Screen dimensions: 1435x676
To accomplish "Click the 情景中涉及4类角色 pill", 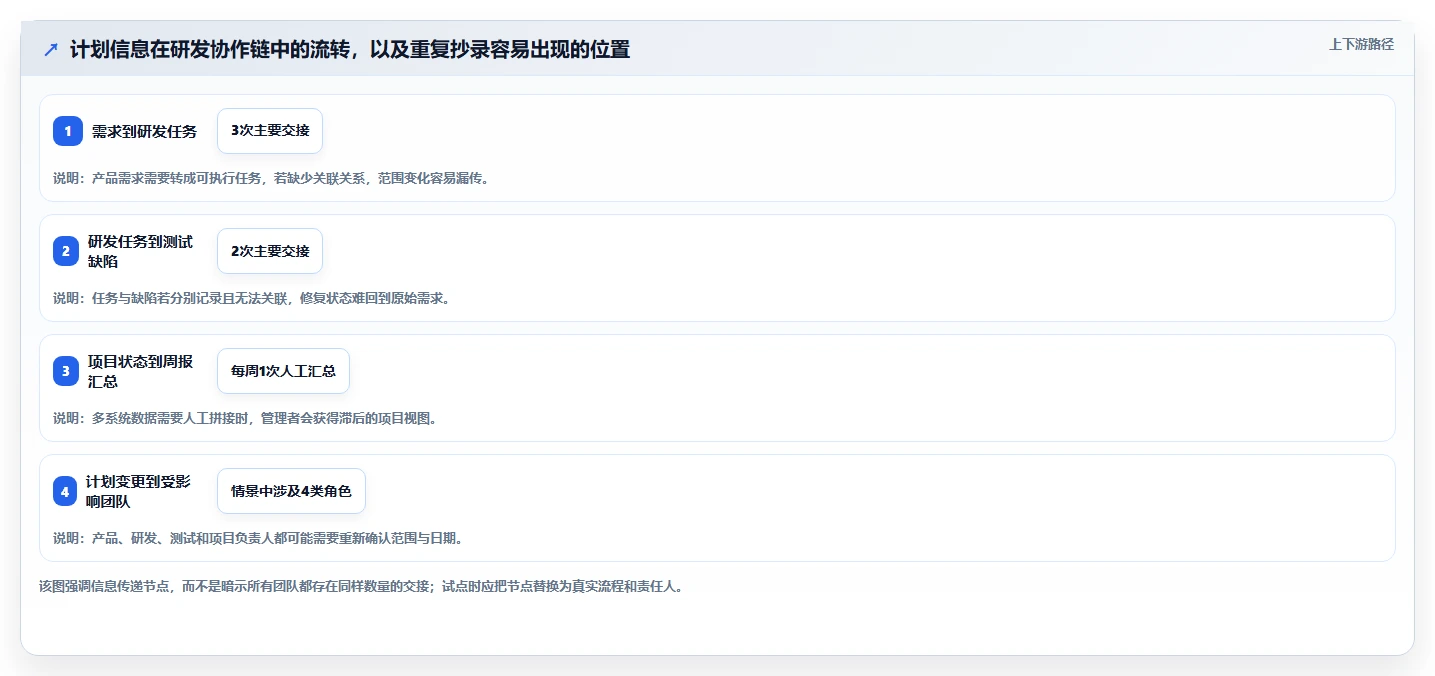I will click(x=291, y=491).
